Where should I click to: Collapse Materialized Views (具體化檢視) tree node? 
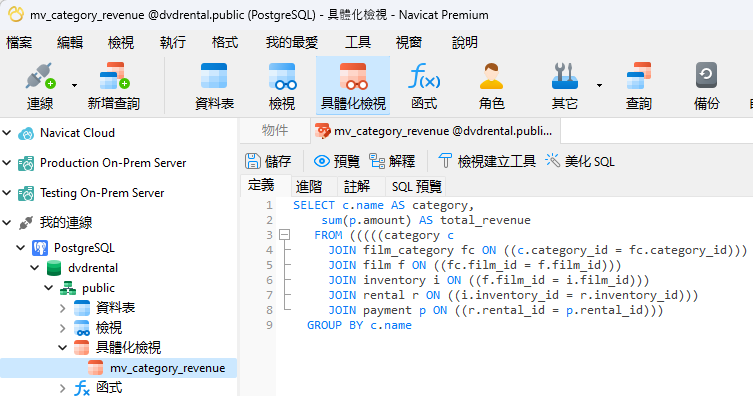62,348
